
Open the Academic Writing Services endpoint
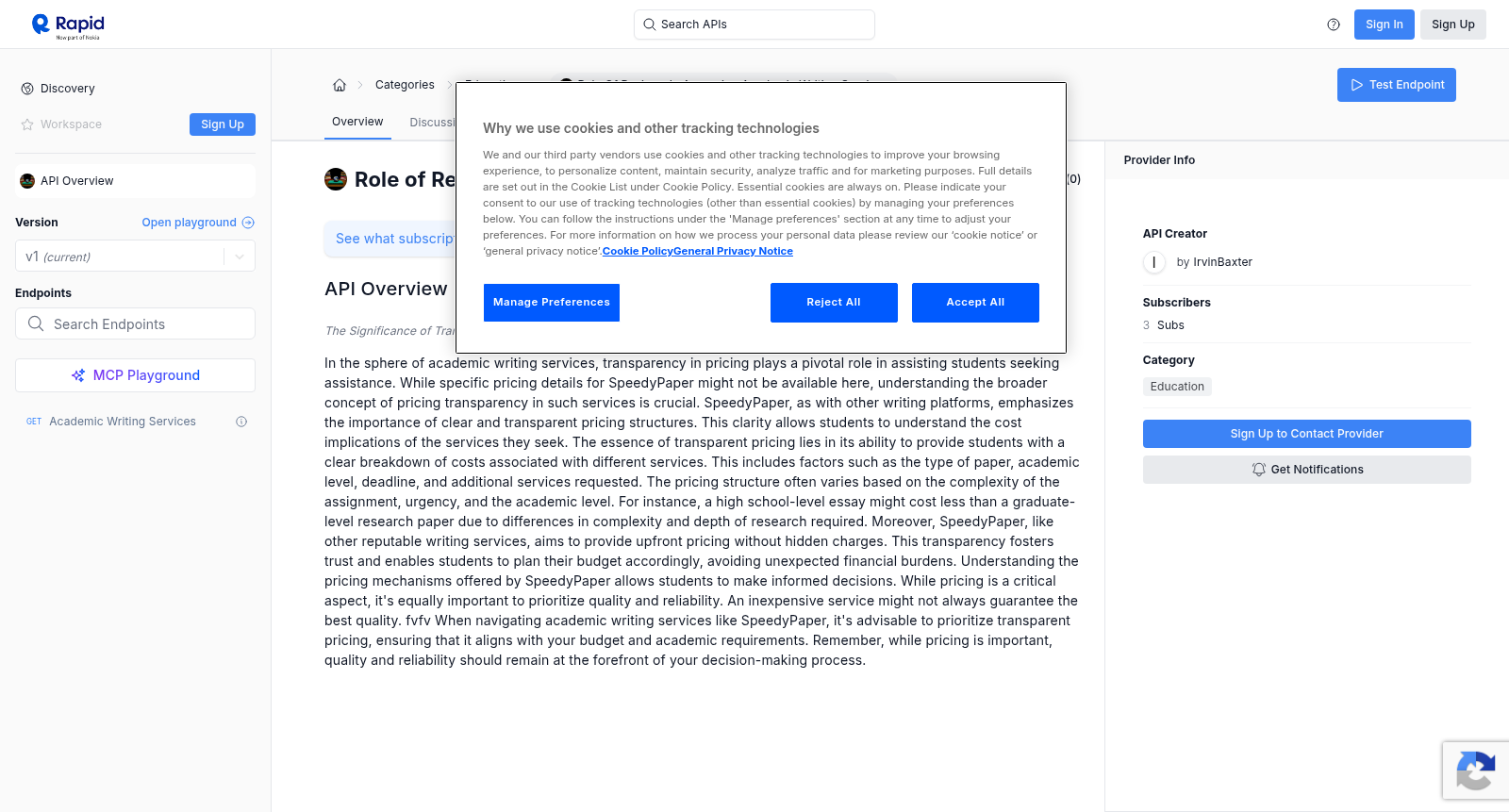coord(123,422)
